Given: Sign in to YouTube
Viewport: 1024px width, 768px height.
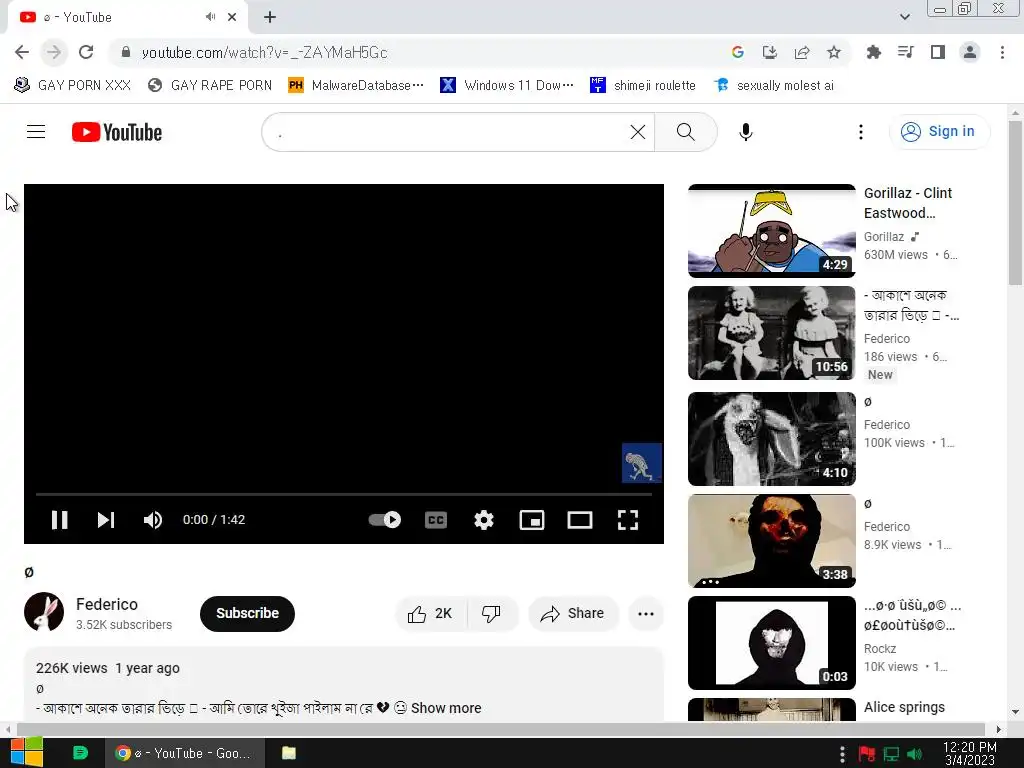Looking at the screenshot, I should point(939,131).
